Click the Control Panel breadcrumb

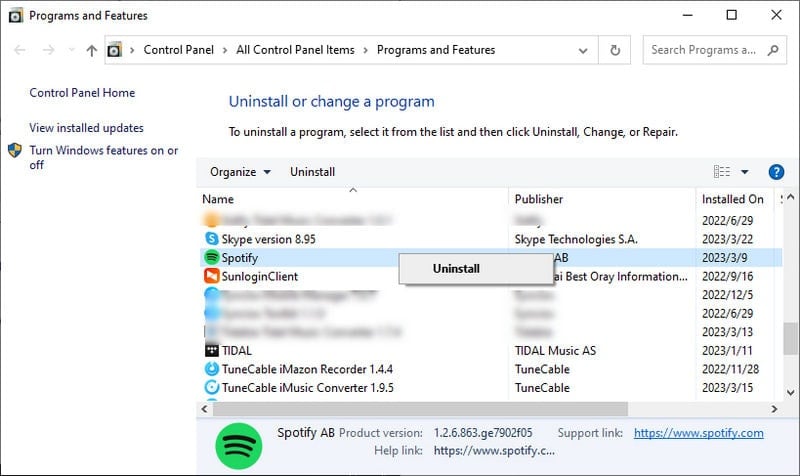point(179,50)
